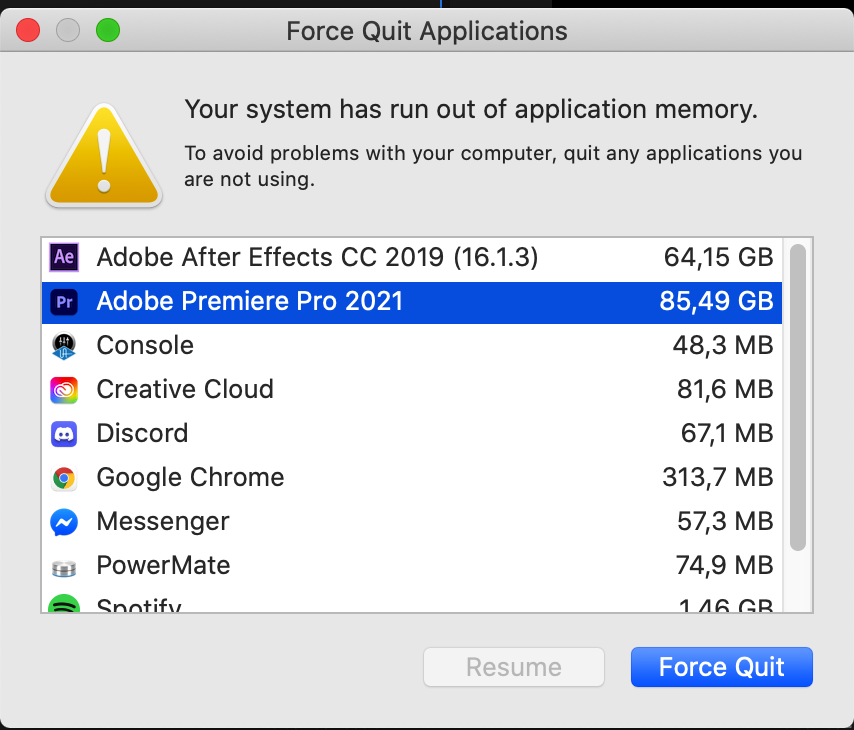Image resolution: width=854 pixels, height=730 pixels.
Task: Click the Creative Cloud icon
Action: point(64,390)
